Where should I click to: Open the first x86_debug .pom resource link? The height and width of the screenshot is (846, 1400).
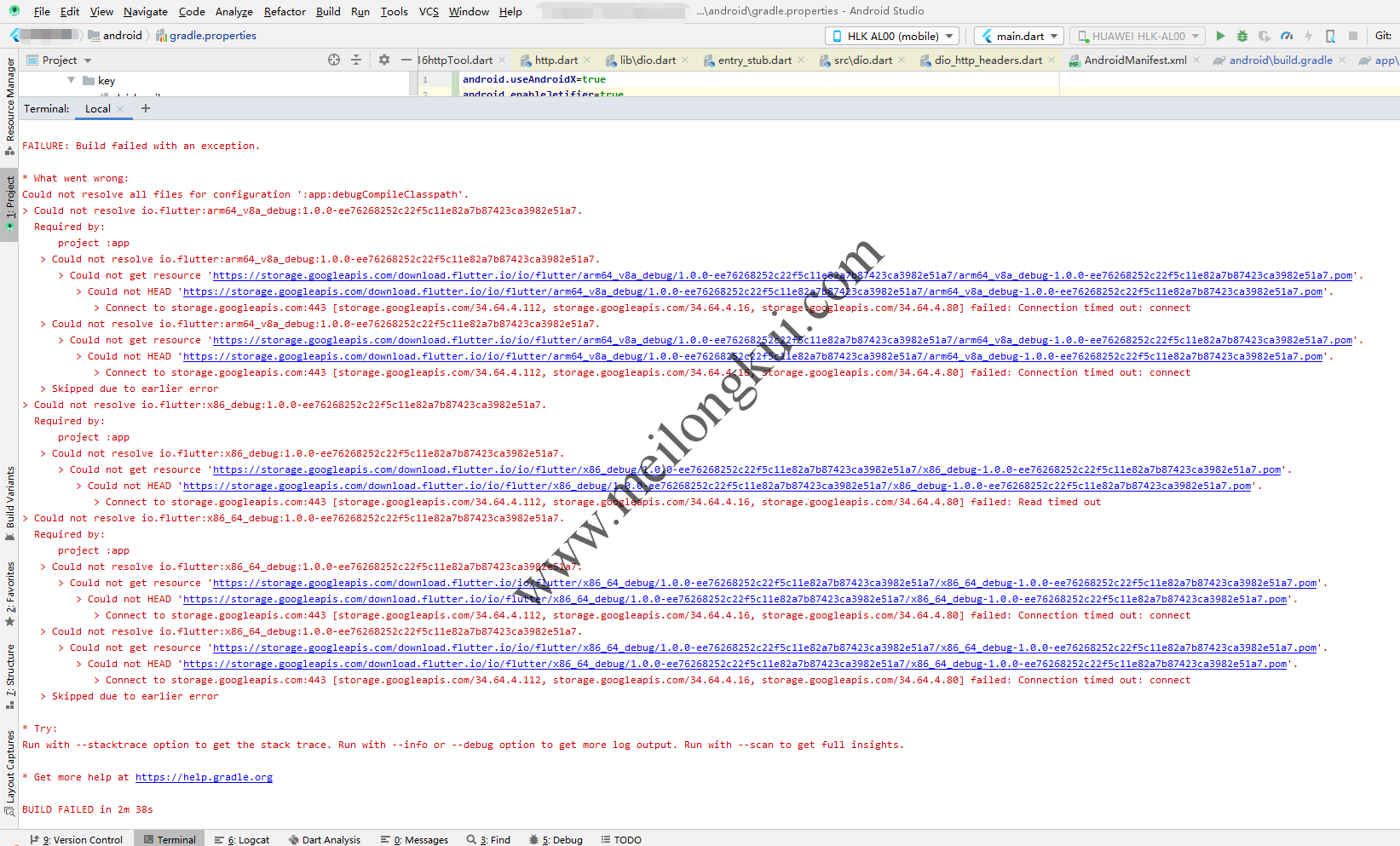(x=746, y=469)
